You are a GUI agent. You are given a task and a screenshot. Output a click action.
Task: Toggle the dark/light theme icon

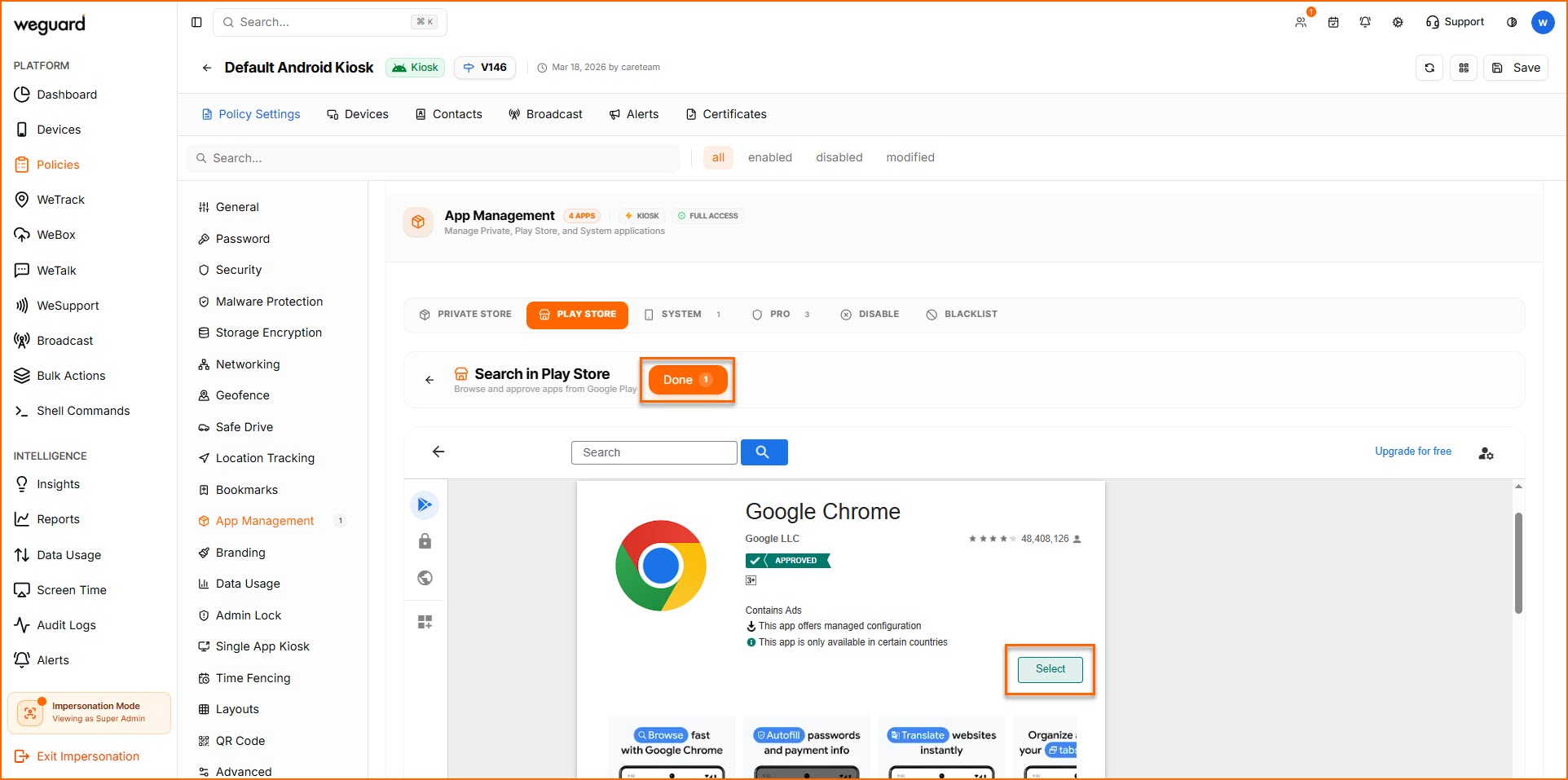[1512, 22]
